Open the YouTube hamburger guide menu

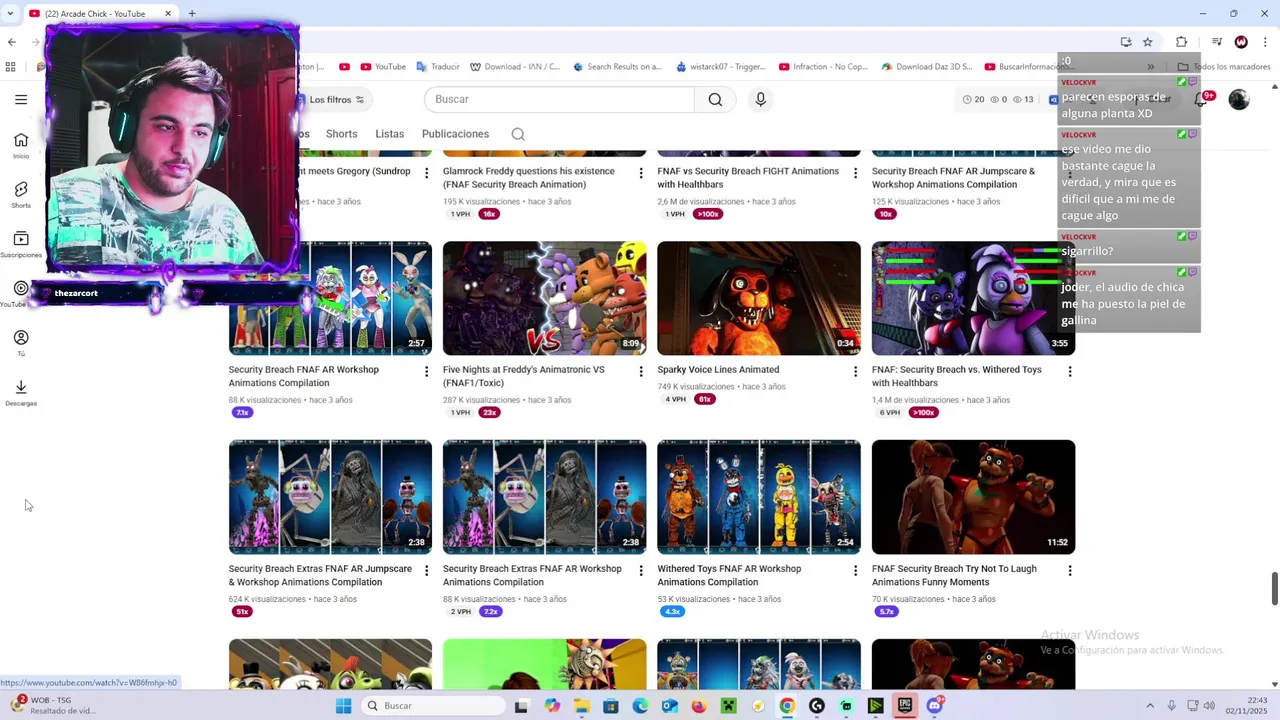tap(21, 99)
